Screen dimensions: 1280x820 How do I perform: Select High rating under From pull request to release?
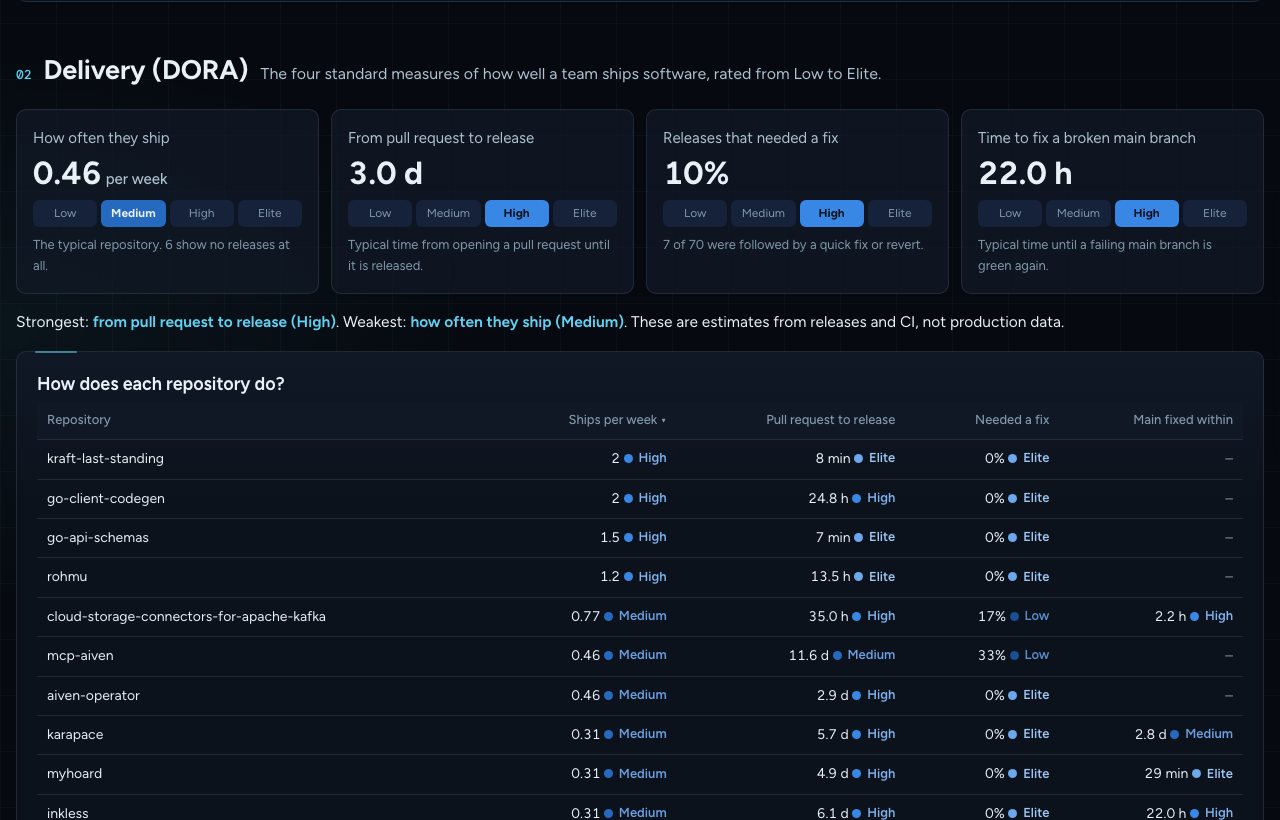point(517,213)
